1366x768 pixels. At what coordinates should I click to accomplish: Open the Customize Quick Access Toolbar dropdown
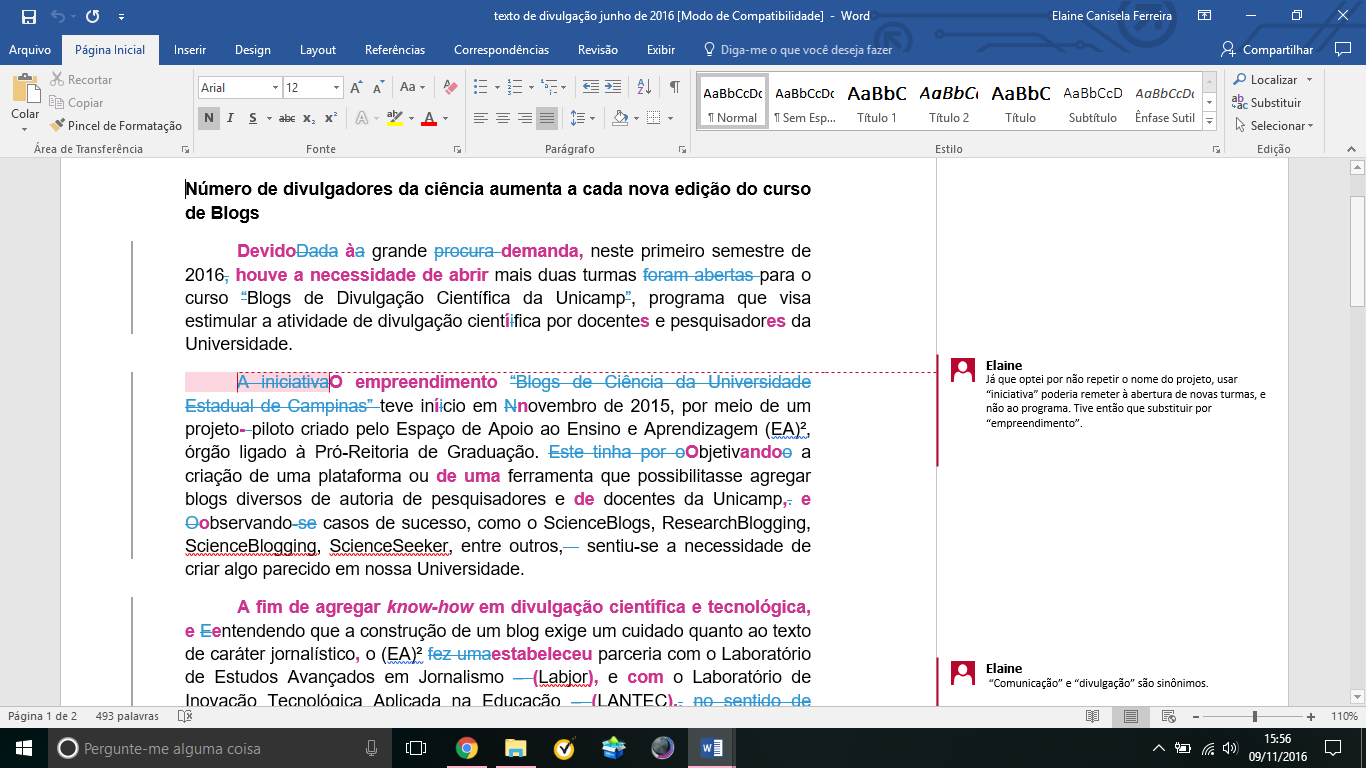point(122,17)
